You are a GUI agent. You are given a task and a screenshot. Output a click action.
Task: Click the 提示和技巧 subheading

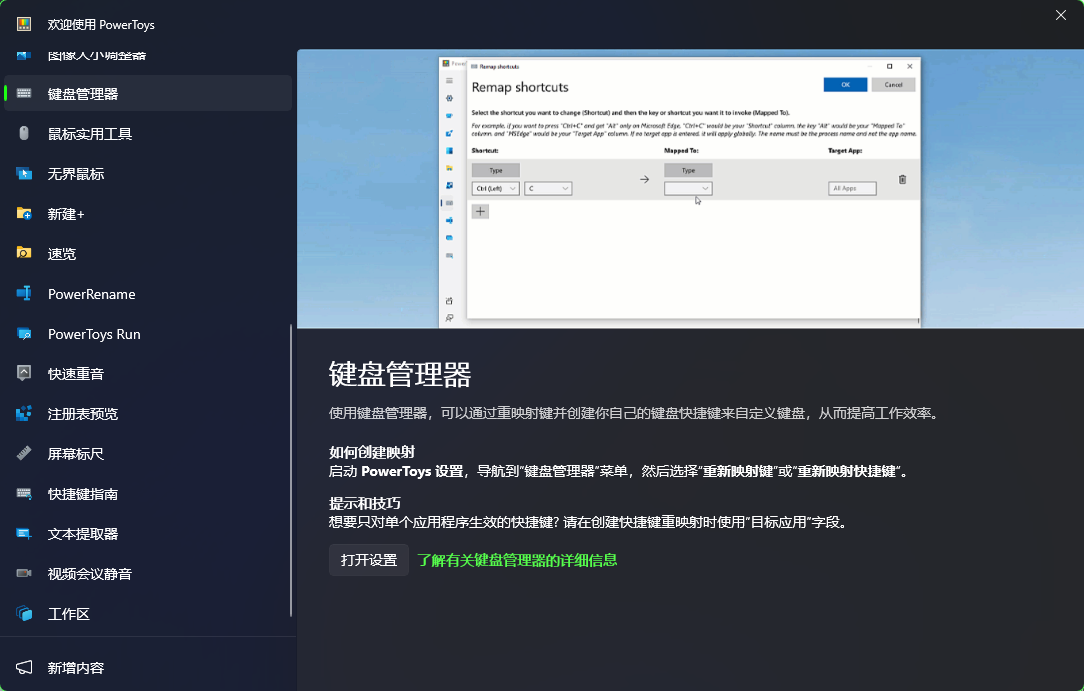pos(364,503)
